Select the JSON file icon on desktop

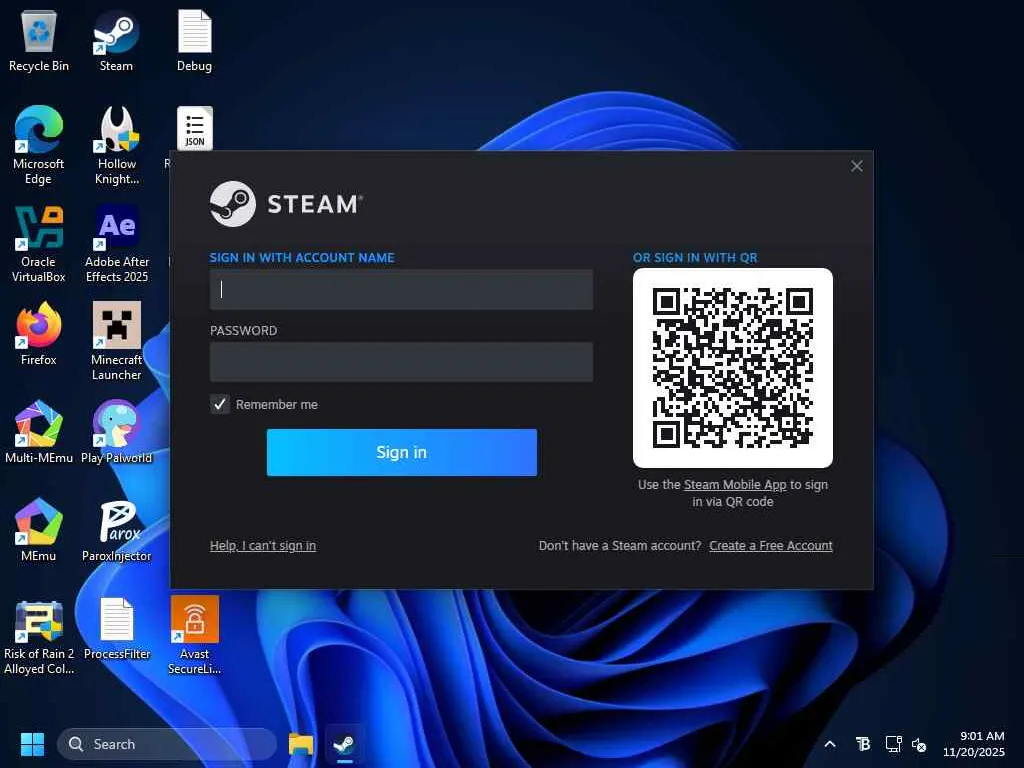[x=195, y=128]
